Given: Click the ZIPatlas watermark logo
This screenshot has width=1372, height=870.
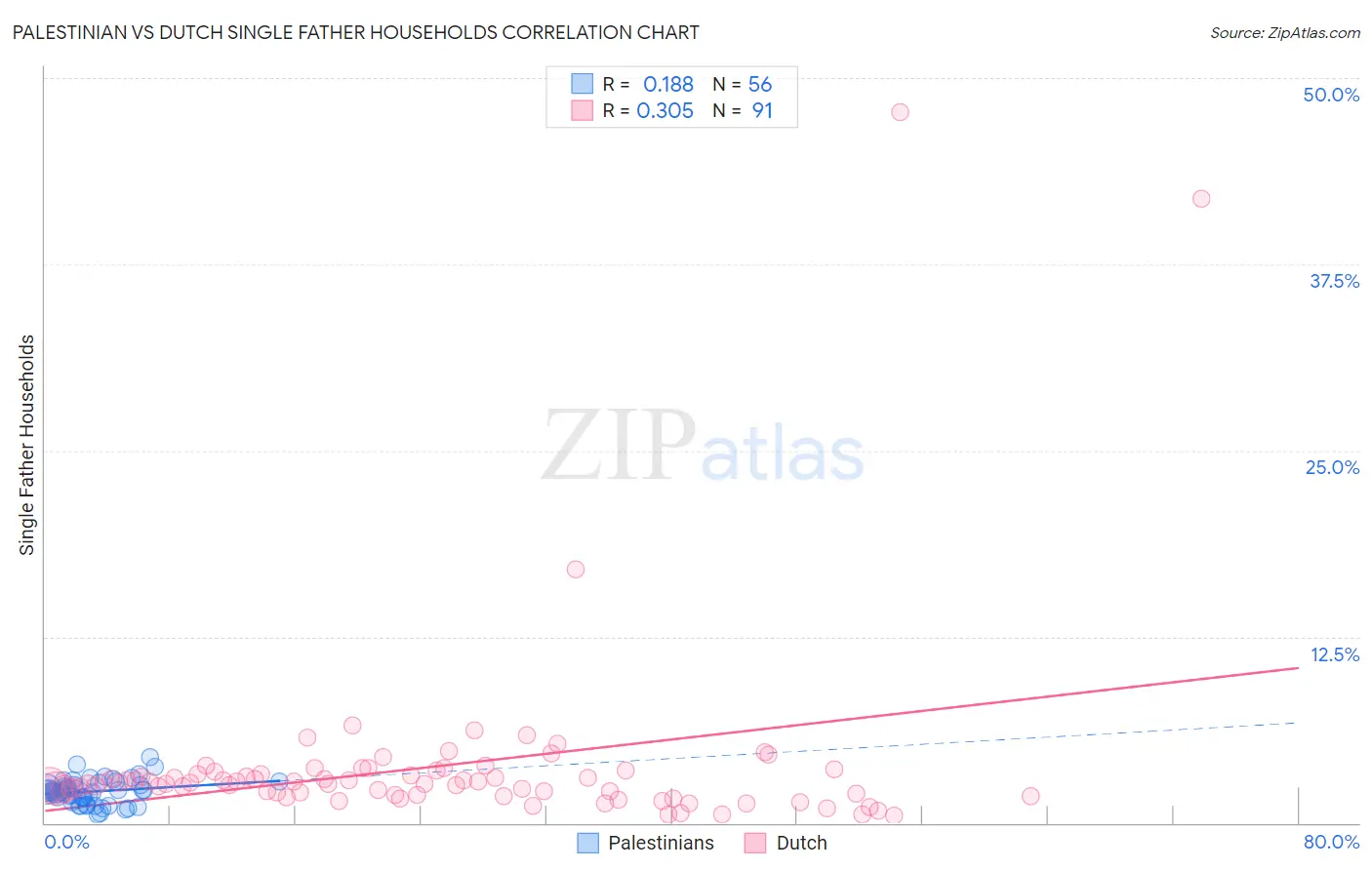Looking at the screenshot, I should (703, 446).
